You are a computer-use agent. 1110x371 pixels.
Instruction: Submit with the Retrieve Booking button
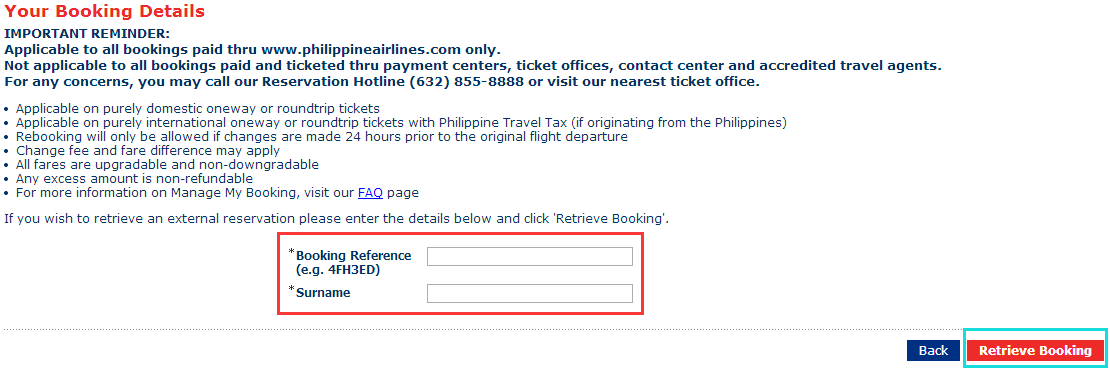click(1035, 350)
